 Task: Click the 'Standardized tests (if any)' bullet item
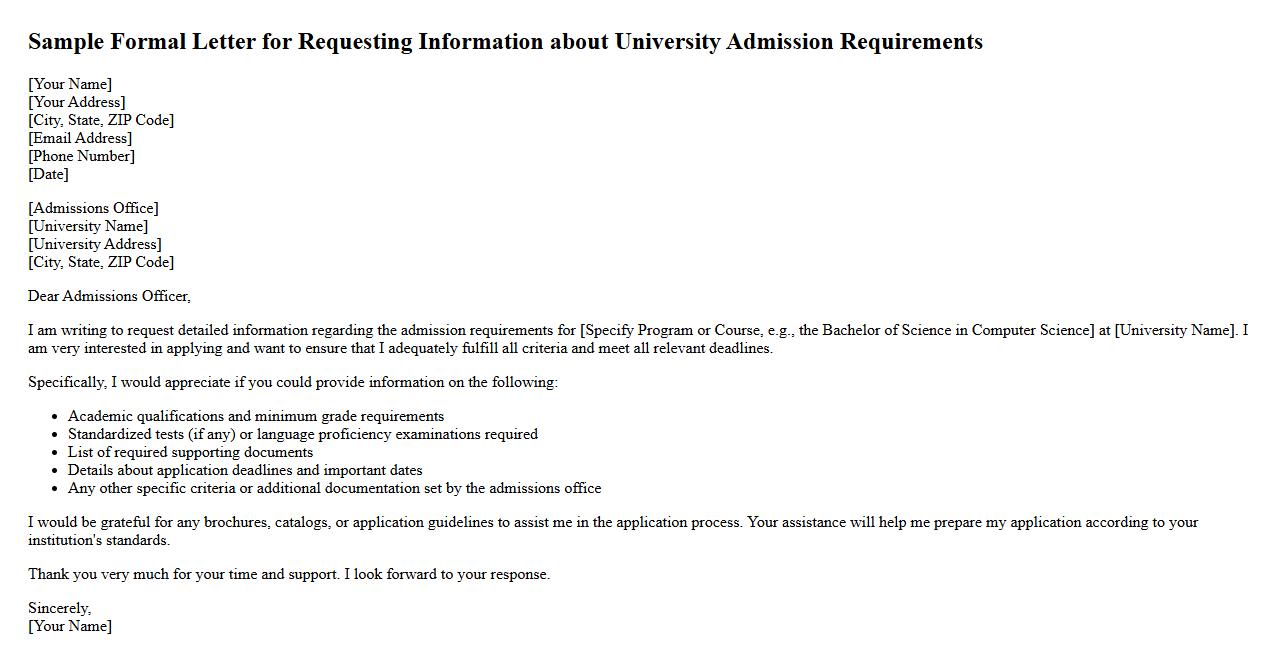[303, 434]
